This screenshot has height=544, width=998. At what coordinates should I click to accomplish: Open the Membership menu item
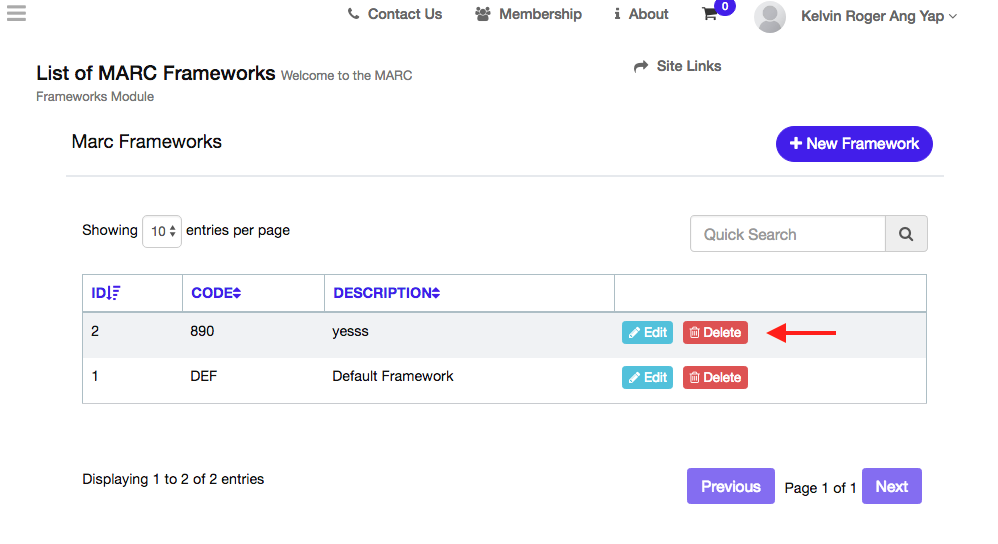(x=540, y=14)
